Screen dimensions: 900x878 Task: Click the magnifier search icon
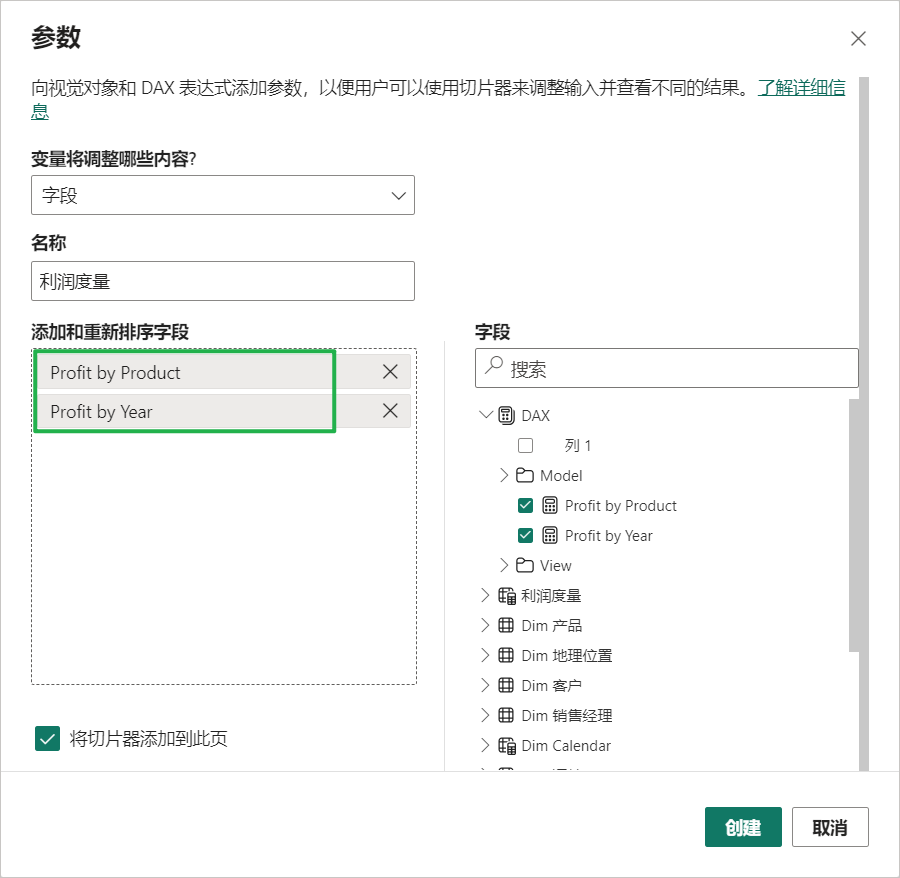tap(494, 366)
